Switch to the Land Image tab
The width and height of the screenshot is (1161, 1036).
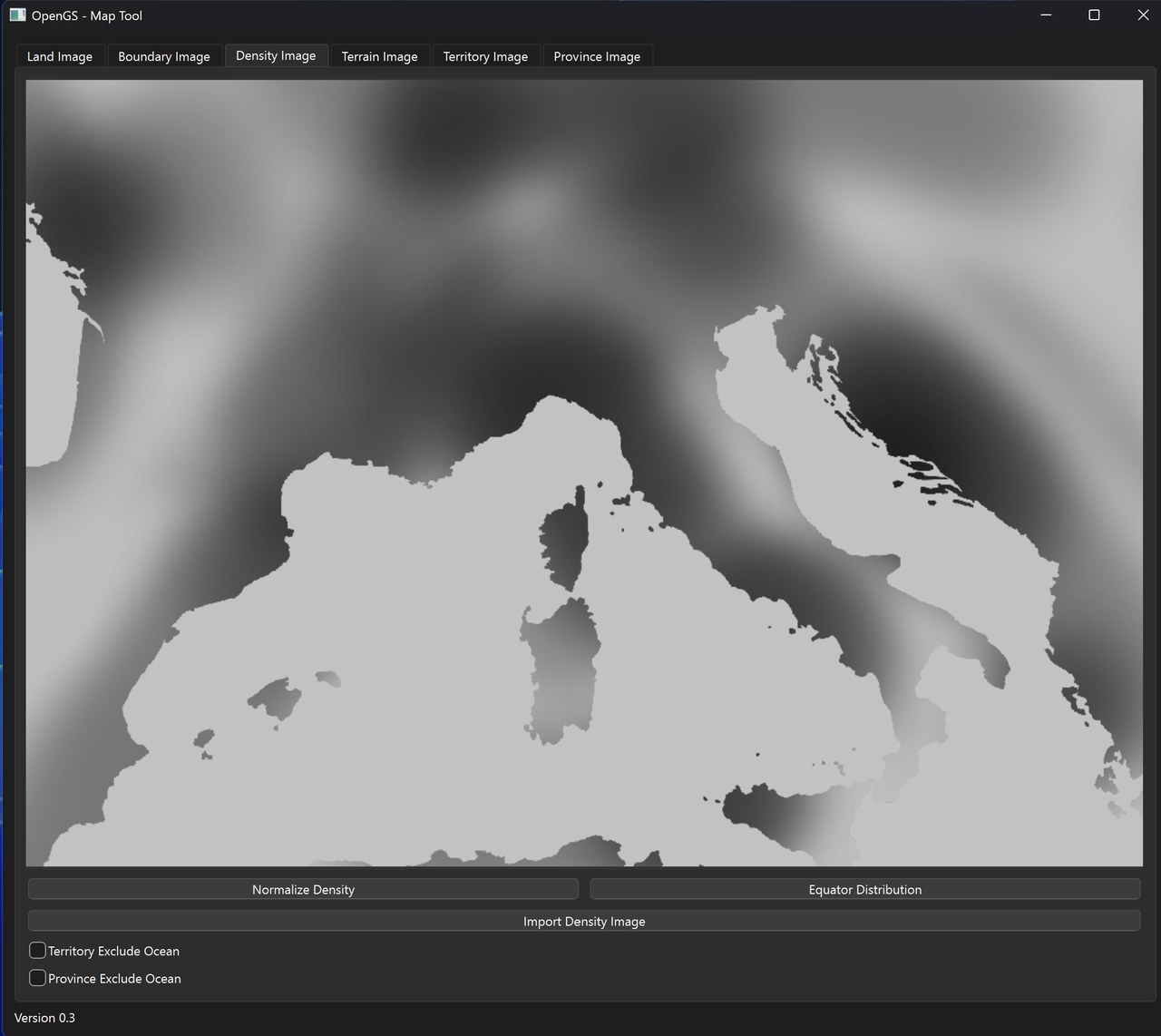coord(59,55)
